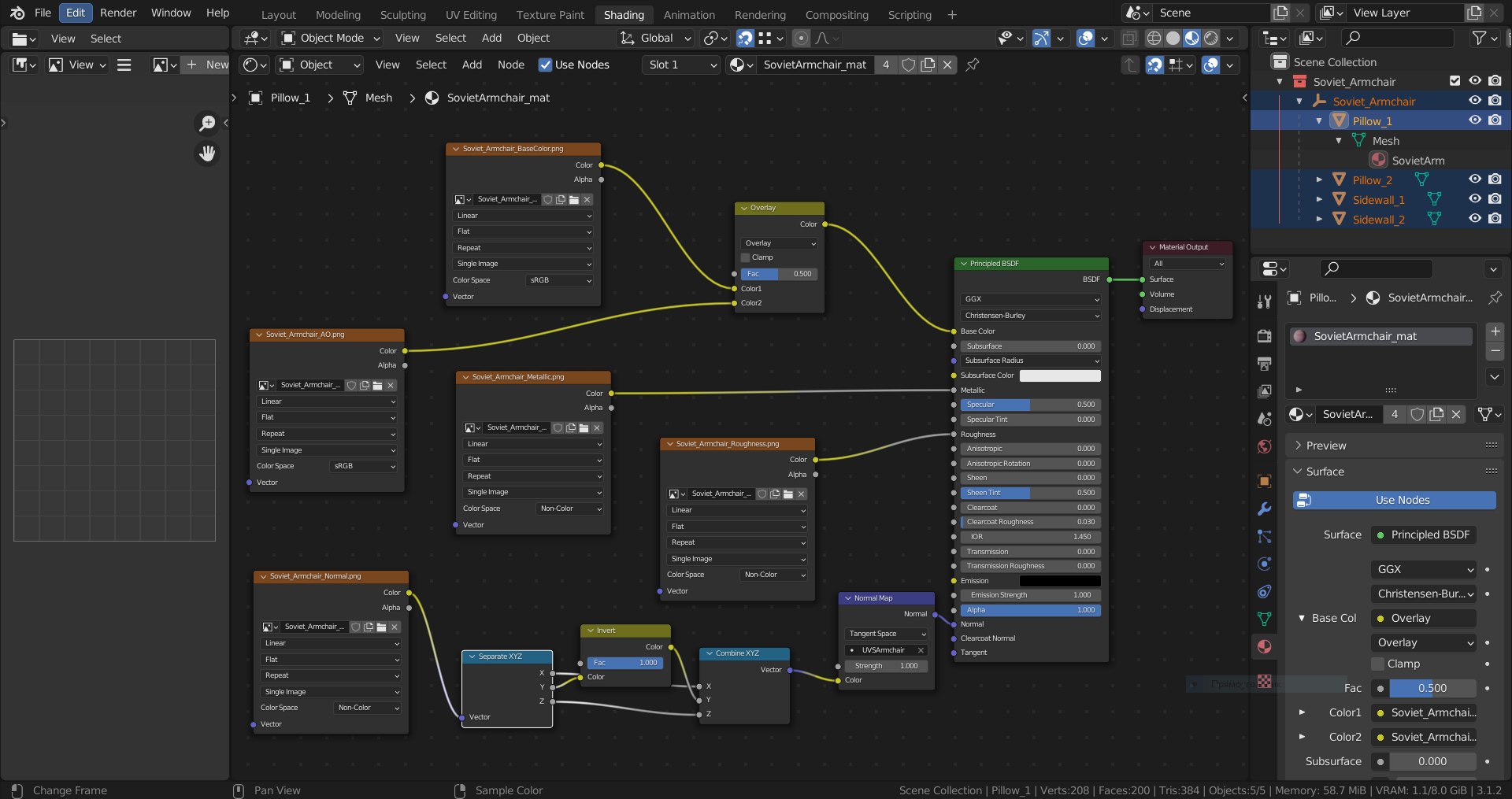Open the Global transform orientation dropdown
Screen dimensions: 1512x799
click(x=655, y=38)
